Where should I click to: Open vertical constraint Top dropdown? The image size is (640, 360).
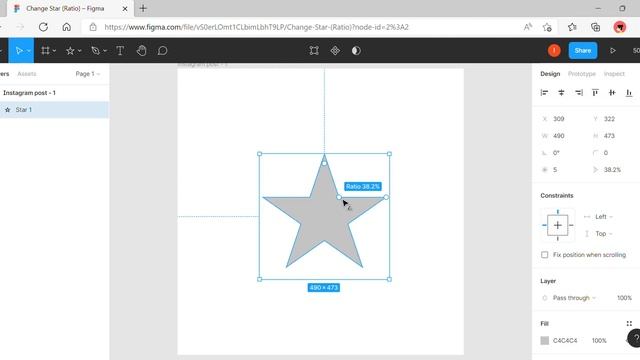(604, 234)
